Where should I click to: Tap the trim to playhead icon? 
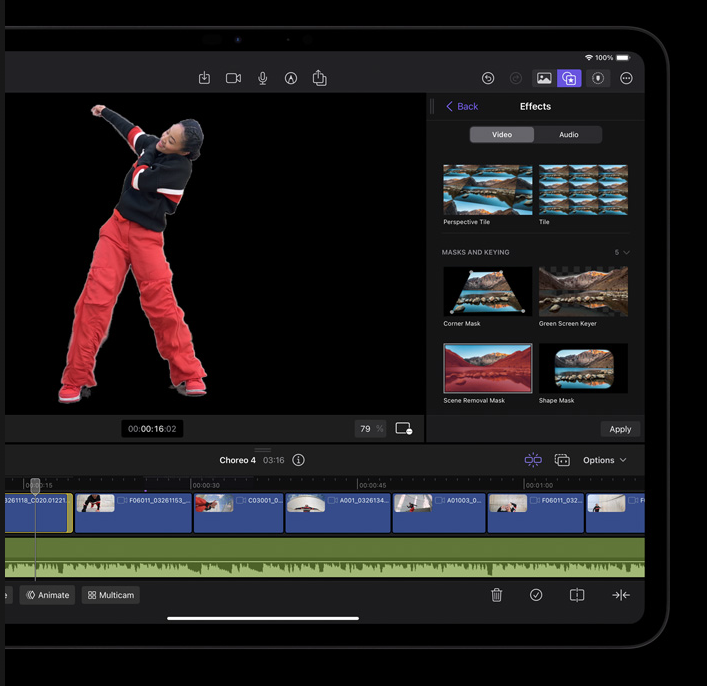point(620,595)
